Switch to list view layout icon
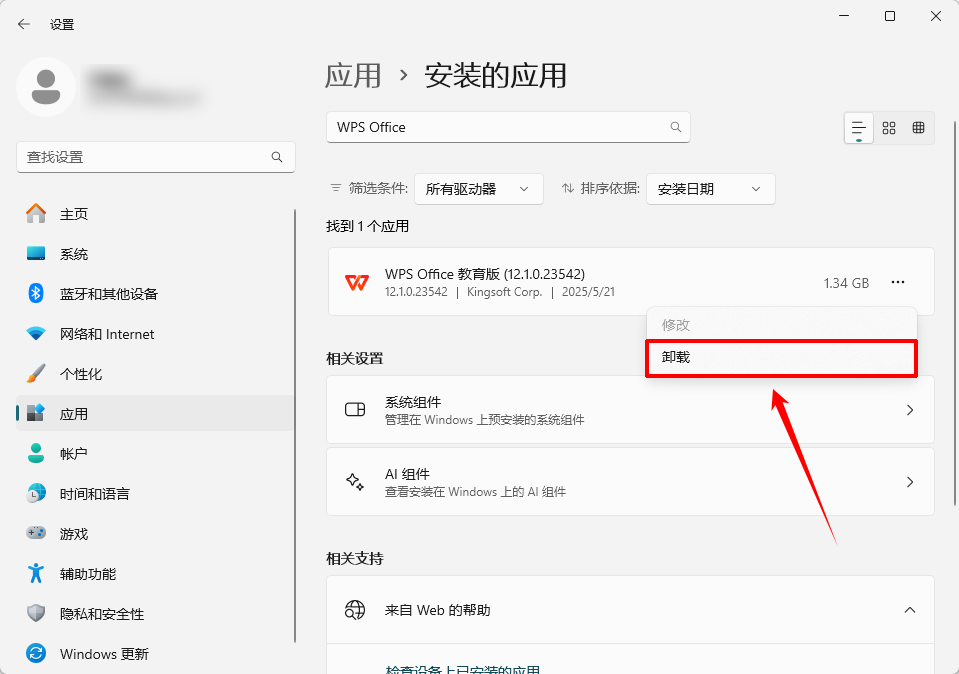Viewport: 959px width, 674px height. [x=859, y=128]
